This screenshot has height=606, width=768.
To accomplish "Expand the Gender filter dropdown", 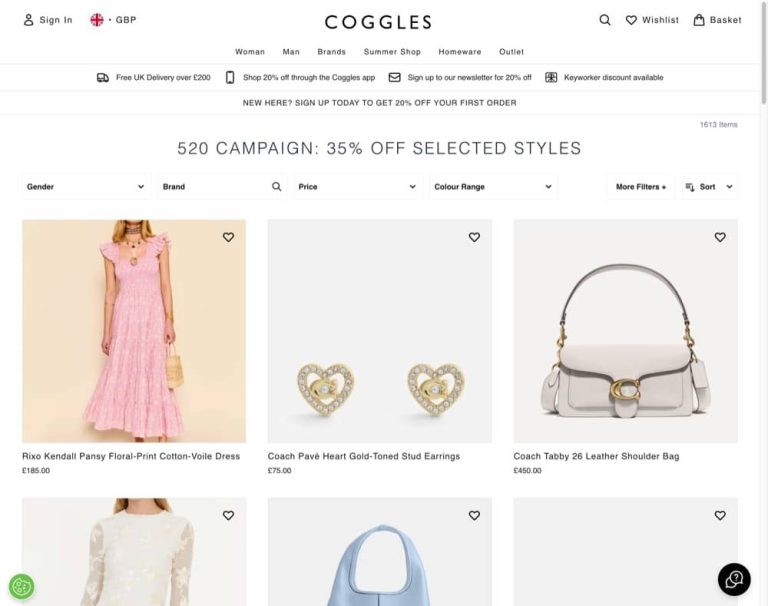I will coord(86,187).
